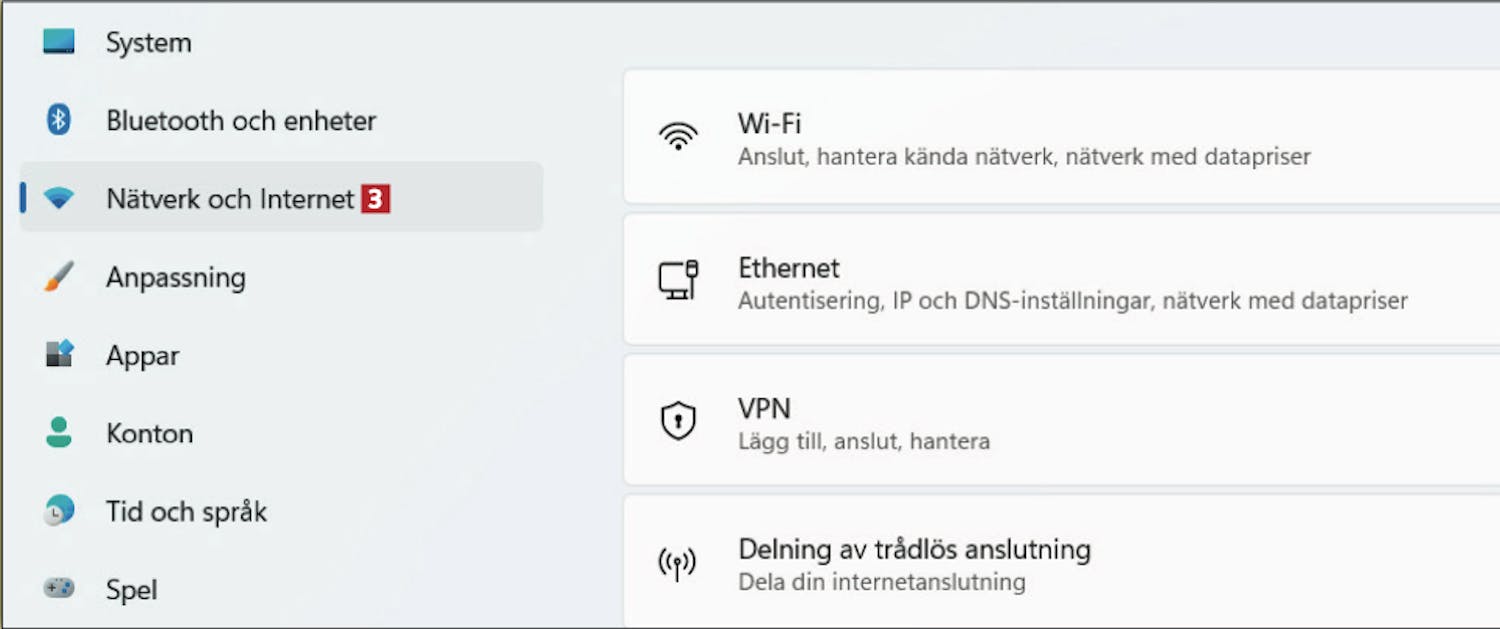Click the Anpassning paintbrush icon
Image resolution: width=1500 pixels, height=629 pixels.
(x=59, y=277)
